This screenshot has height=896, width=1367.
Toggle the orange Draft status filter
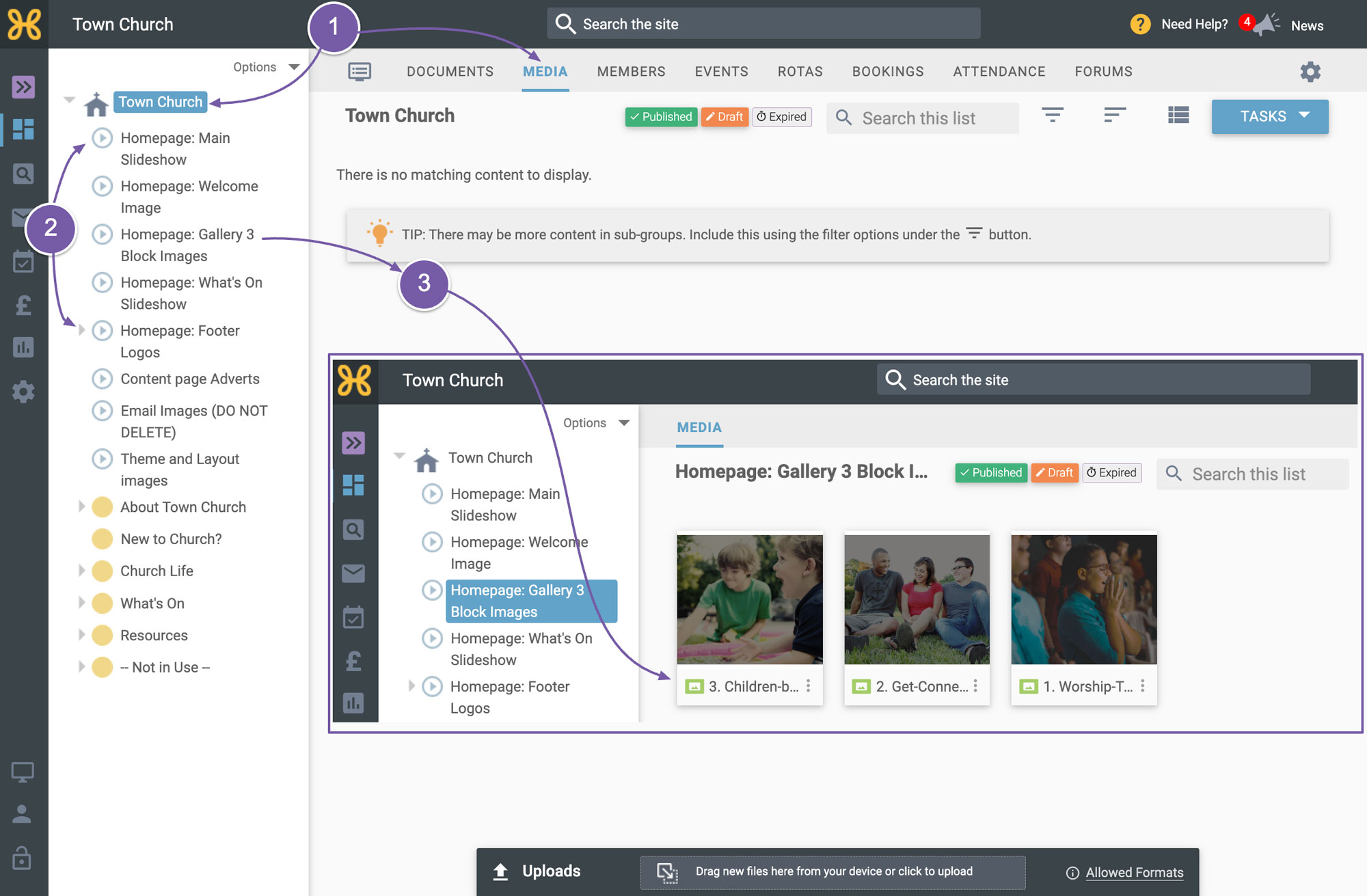[x=725, y=117]
